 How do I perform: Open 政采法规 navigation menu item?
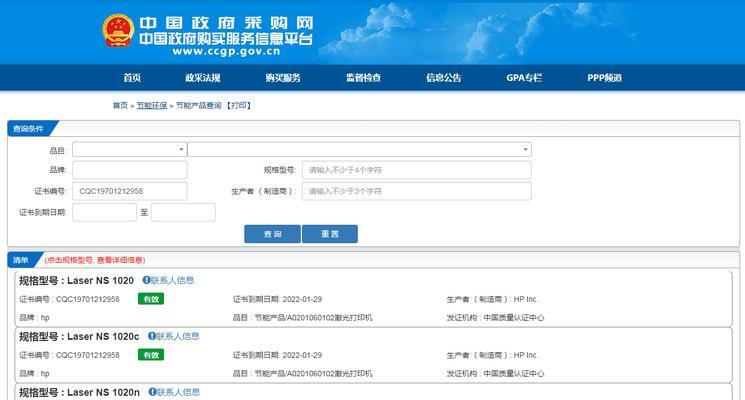pos(203,77)
